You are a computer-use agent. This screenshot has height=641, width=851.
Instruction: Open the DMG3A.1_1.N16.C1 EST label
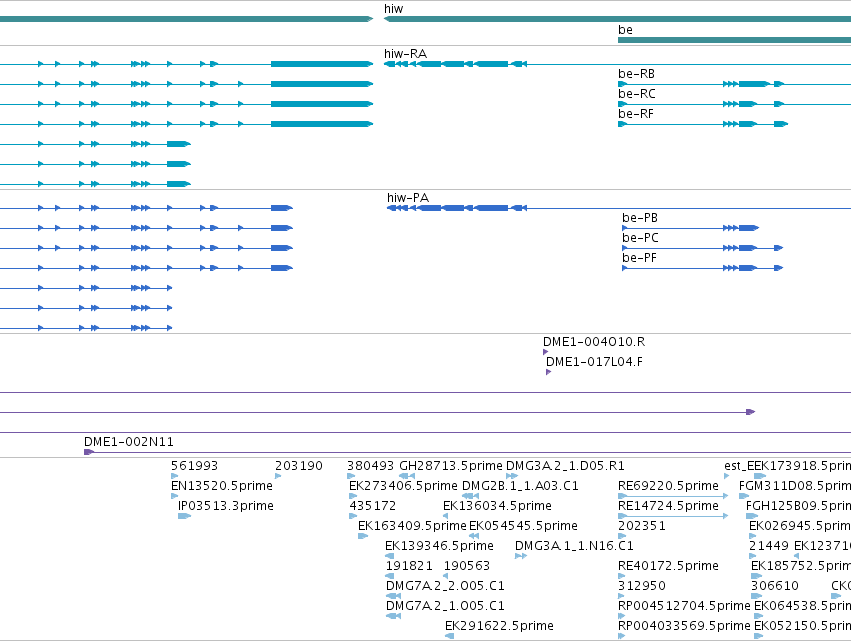click(574, 546)
